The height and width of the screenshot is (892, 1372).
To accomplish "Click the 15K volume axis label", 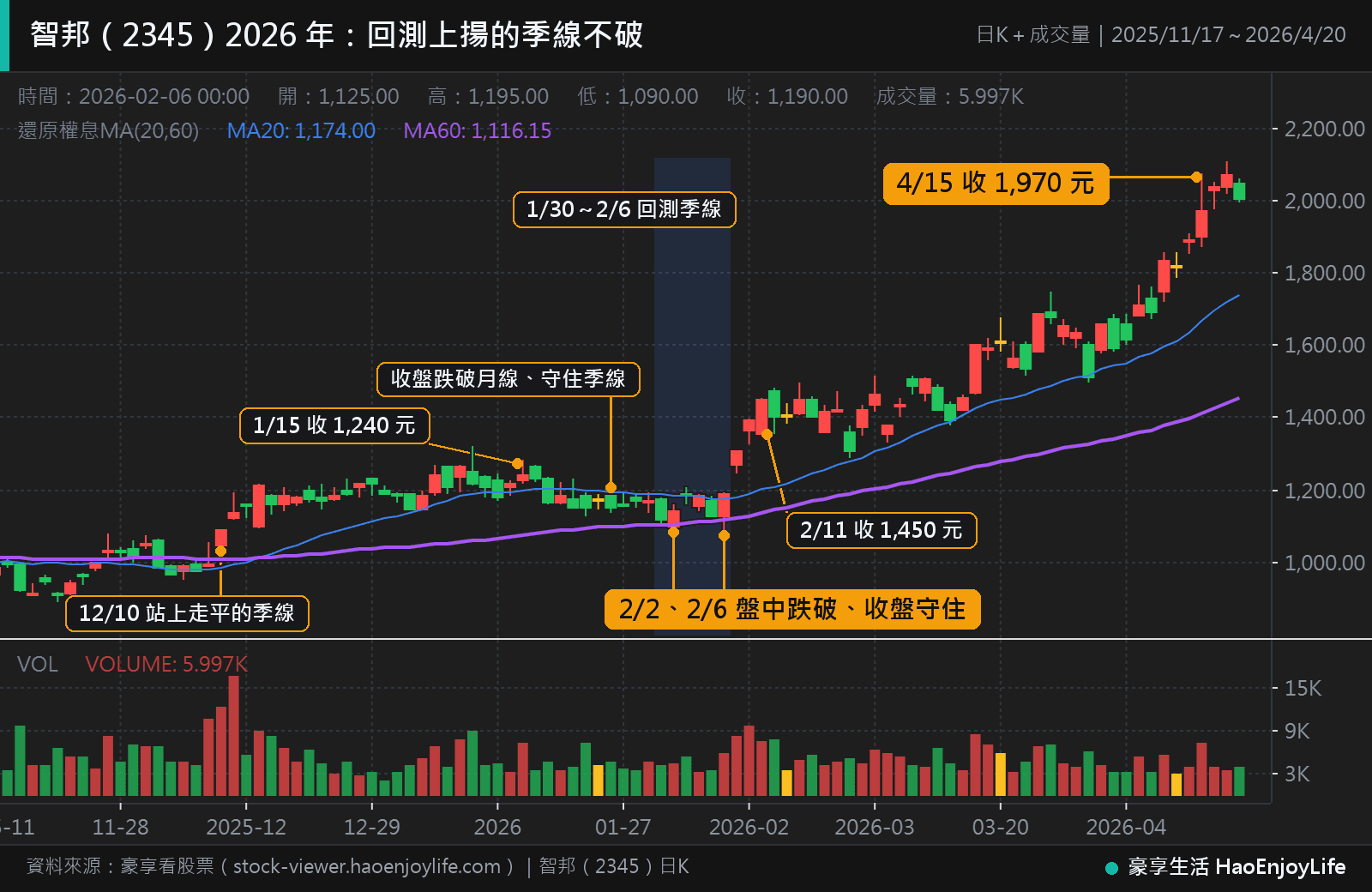I will point(1303,688).
